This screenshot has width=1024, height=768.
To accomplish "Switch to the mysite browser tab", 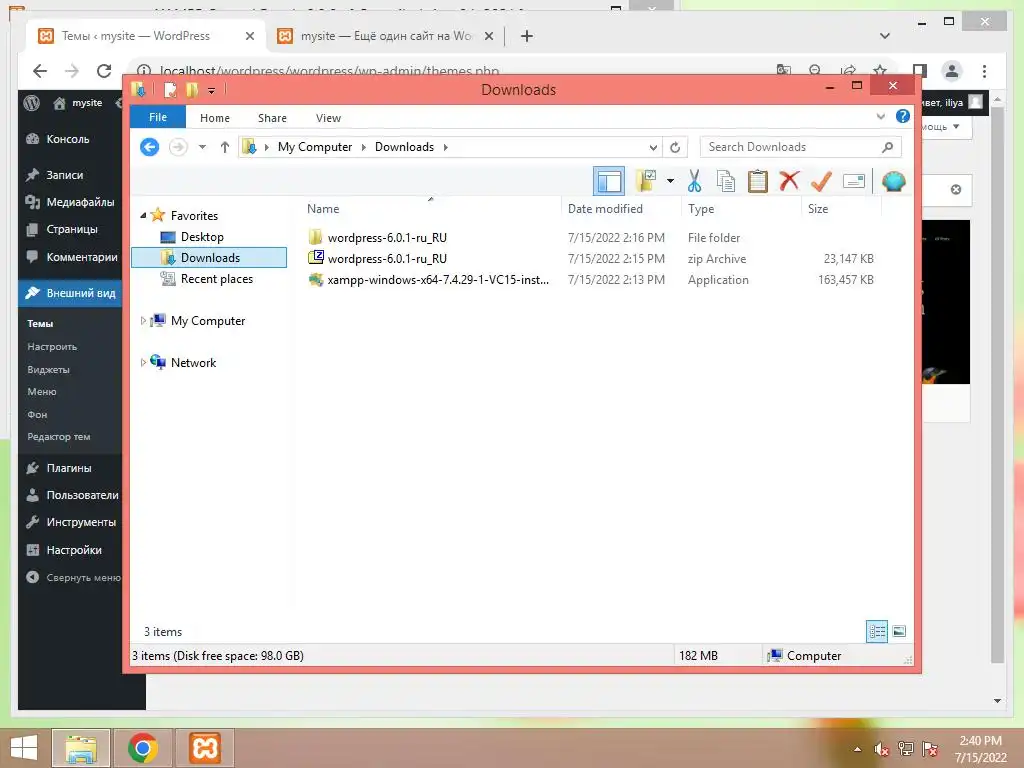I will [386, 36].
